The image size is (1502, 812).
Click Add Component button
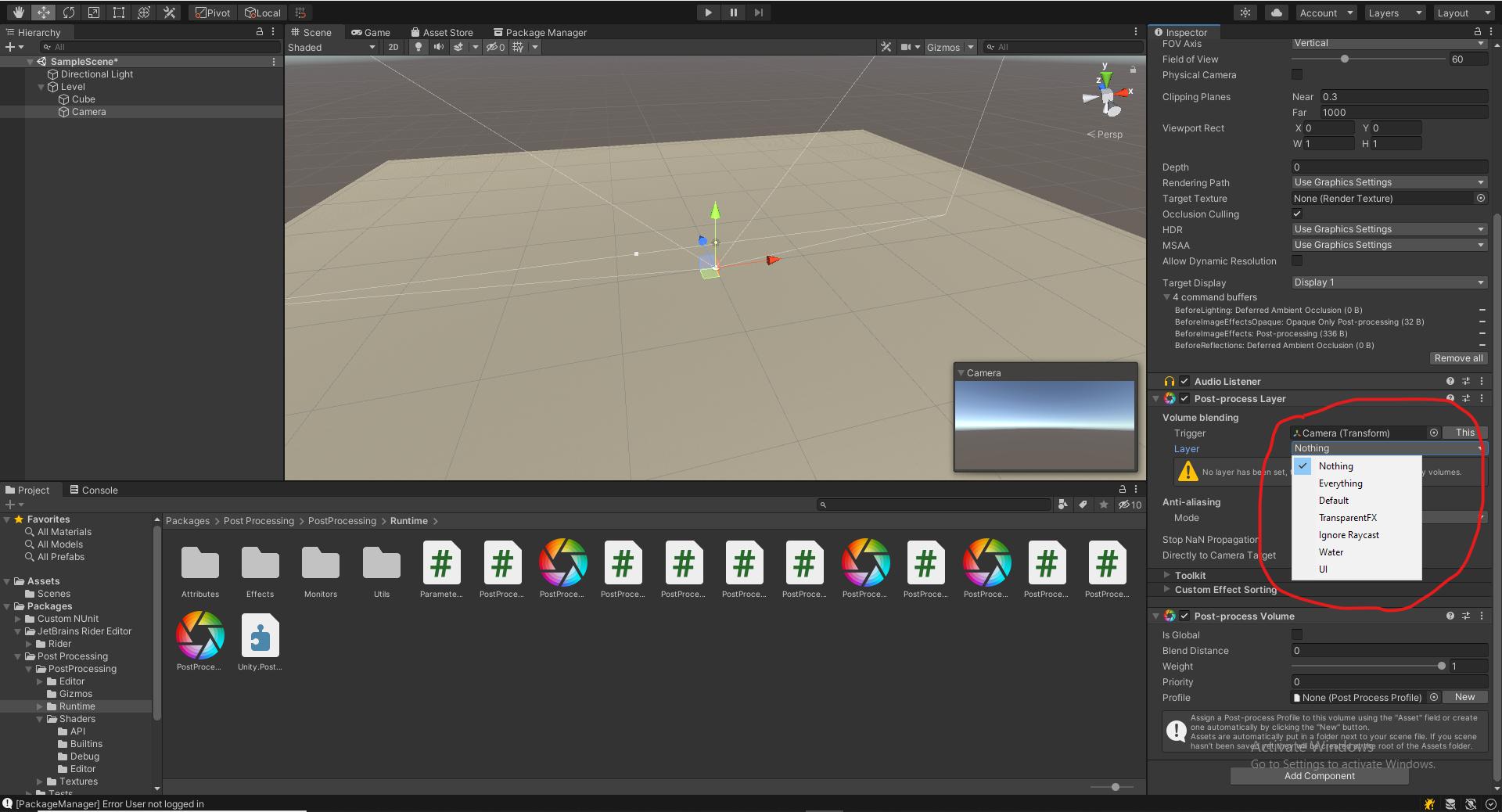click(1320, 776)
